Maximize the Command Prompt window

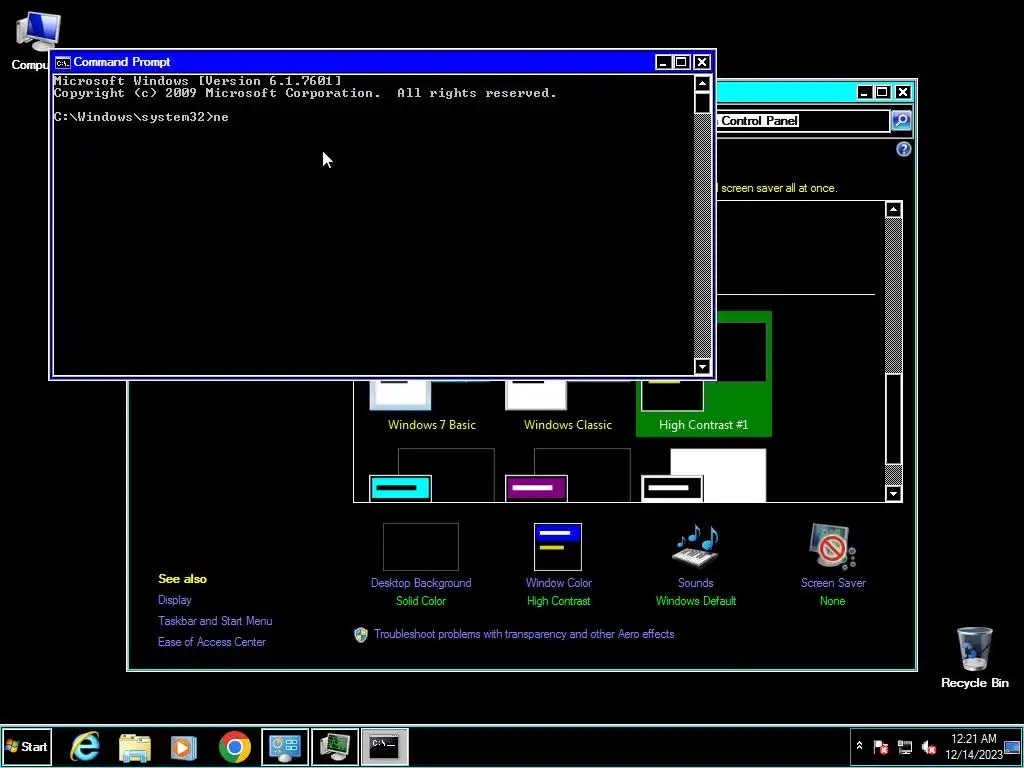click(681, 62)
